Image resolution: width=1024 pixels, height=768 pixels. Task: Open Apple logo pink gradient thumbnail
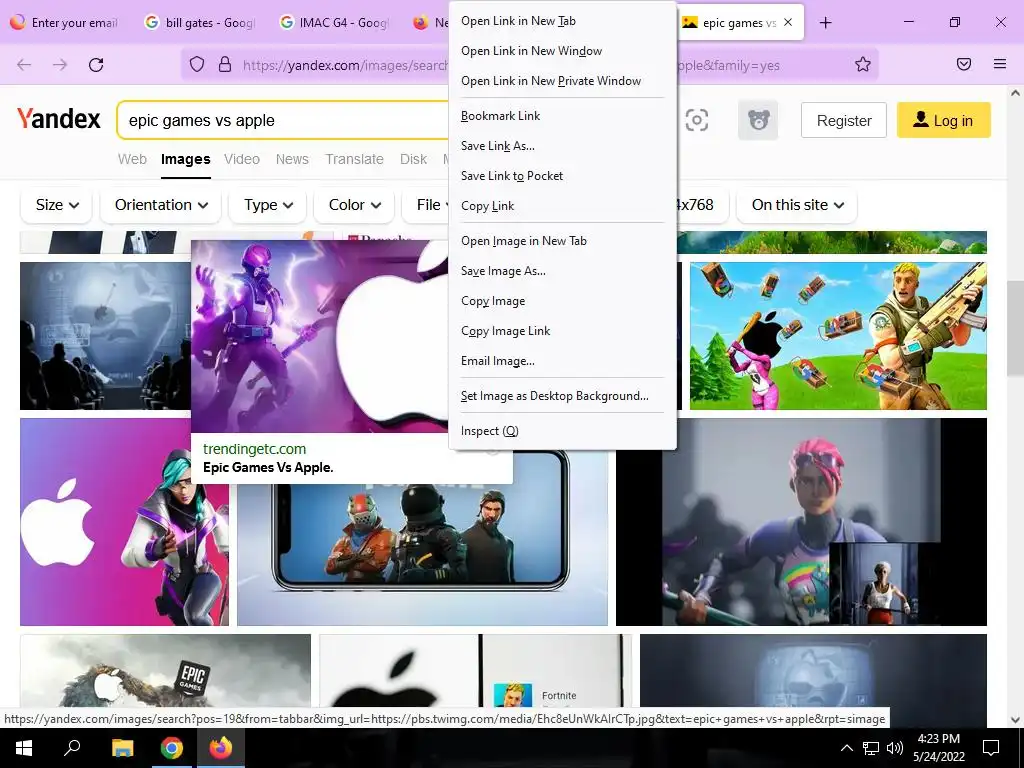(124, 522)
